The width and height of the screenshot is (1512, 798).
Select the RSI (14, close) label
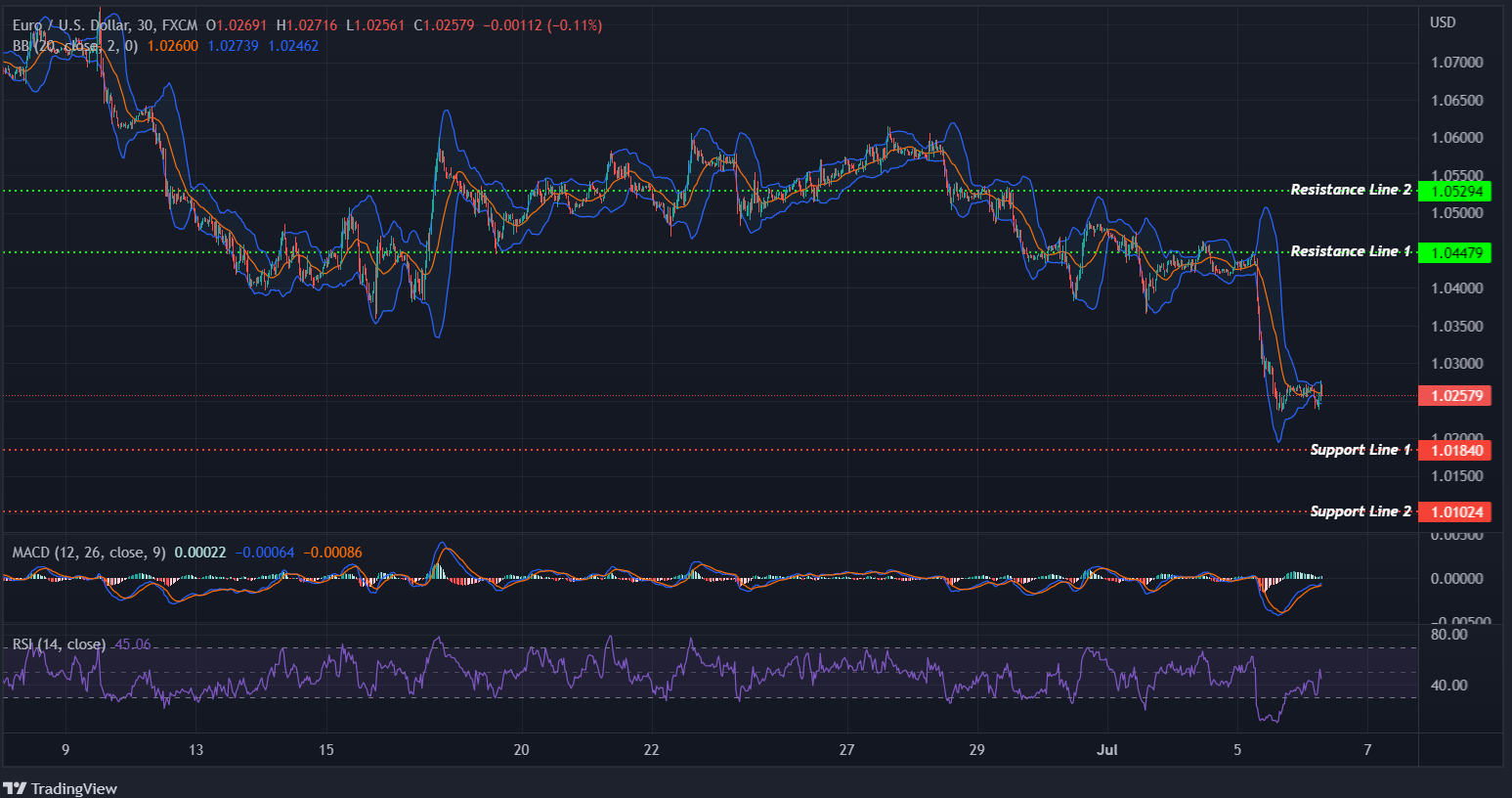pos(57,644)
